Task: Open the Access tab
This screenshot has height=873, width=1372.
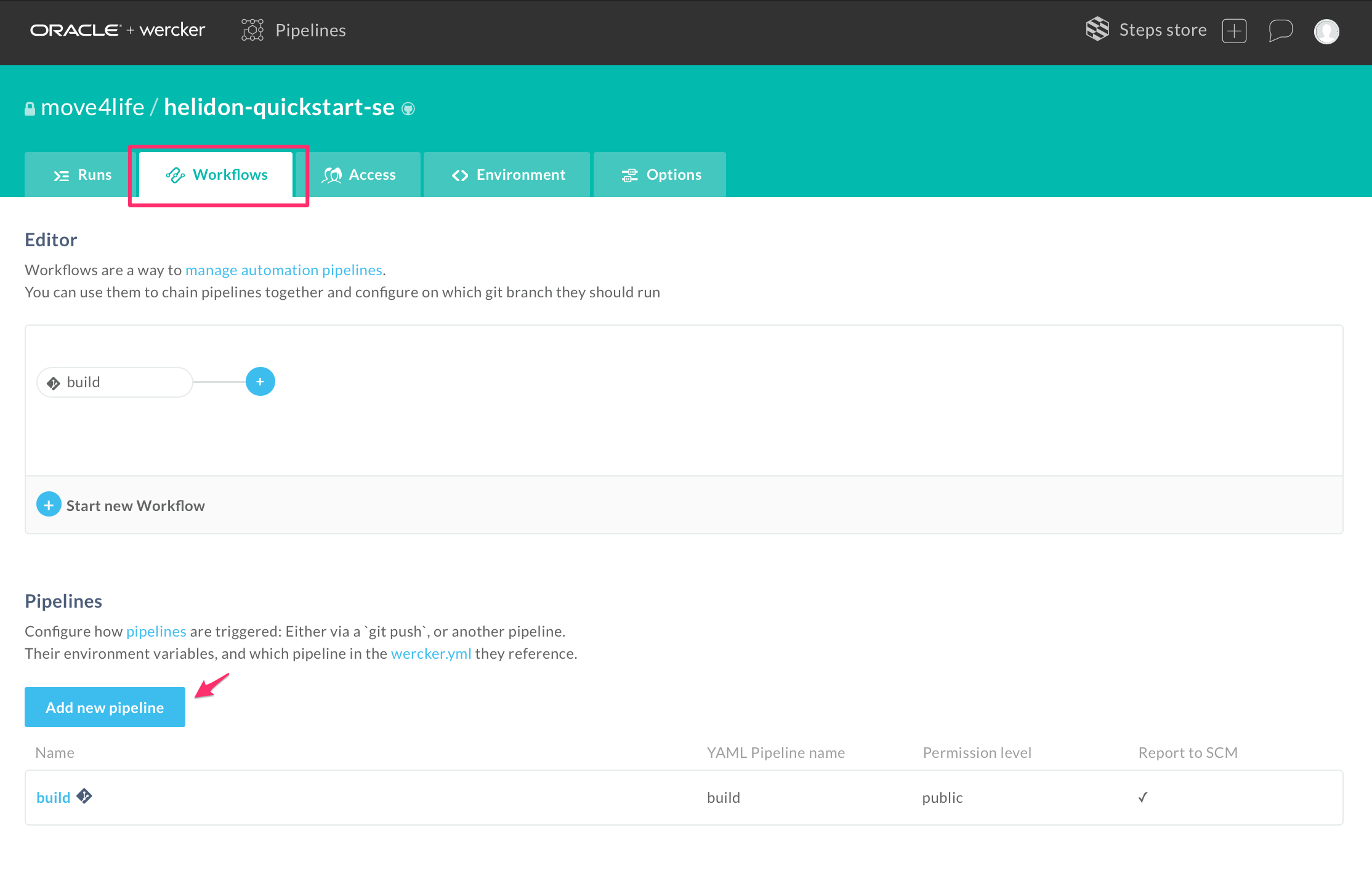Action: pyautogui.click(x=359, y=175)
